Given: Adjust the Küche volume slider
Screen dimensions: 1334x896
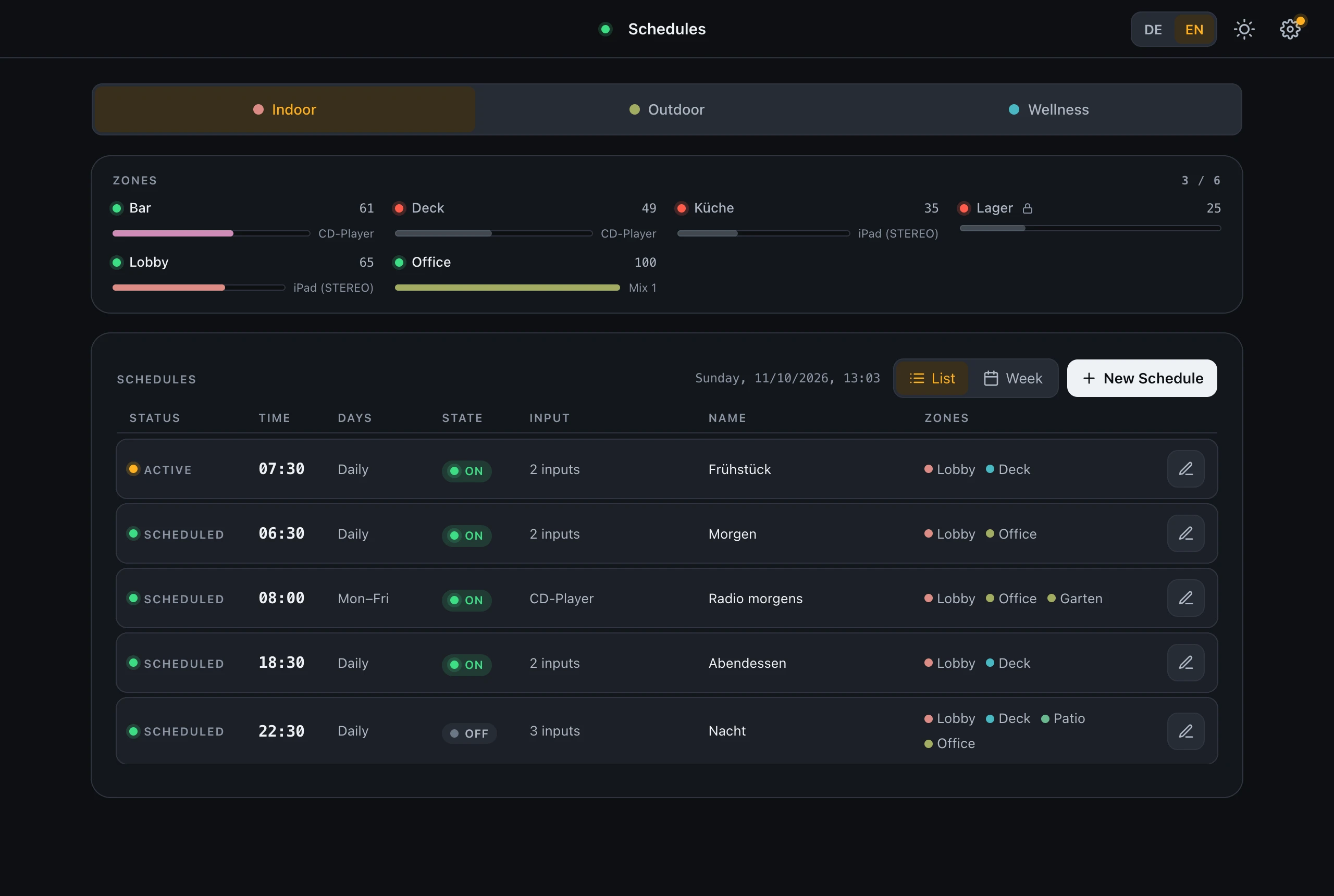Looking at the screenshot, I should [x=763, y=233].
